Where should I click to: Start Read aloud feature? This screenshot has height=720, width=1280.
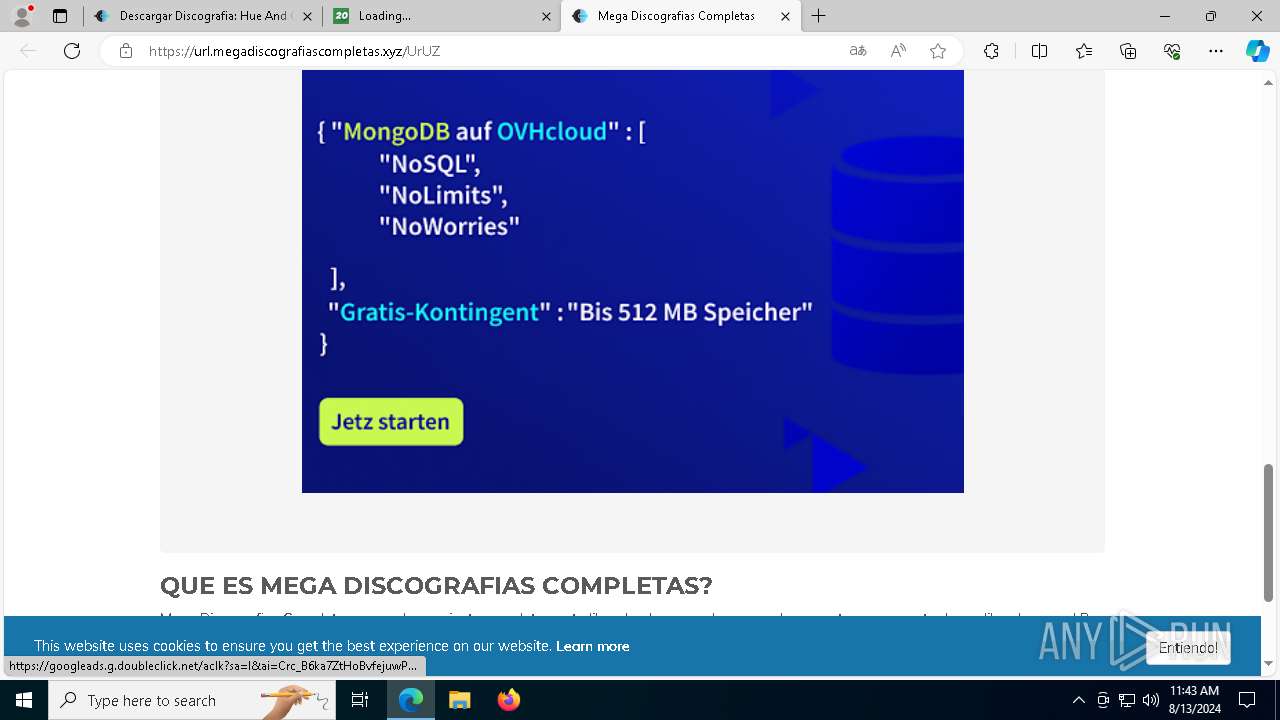898,51
